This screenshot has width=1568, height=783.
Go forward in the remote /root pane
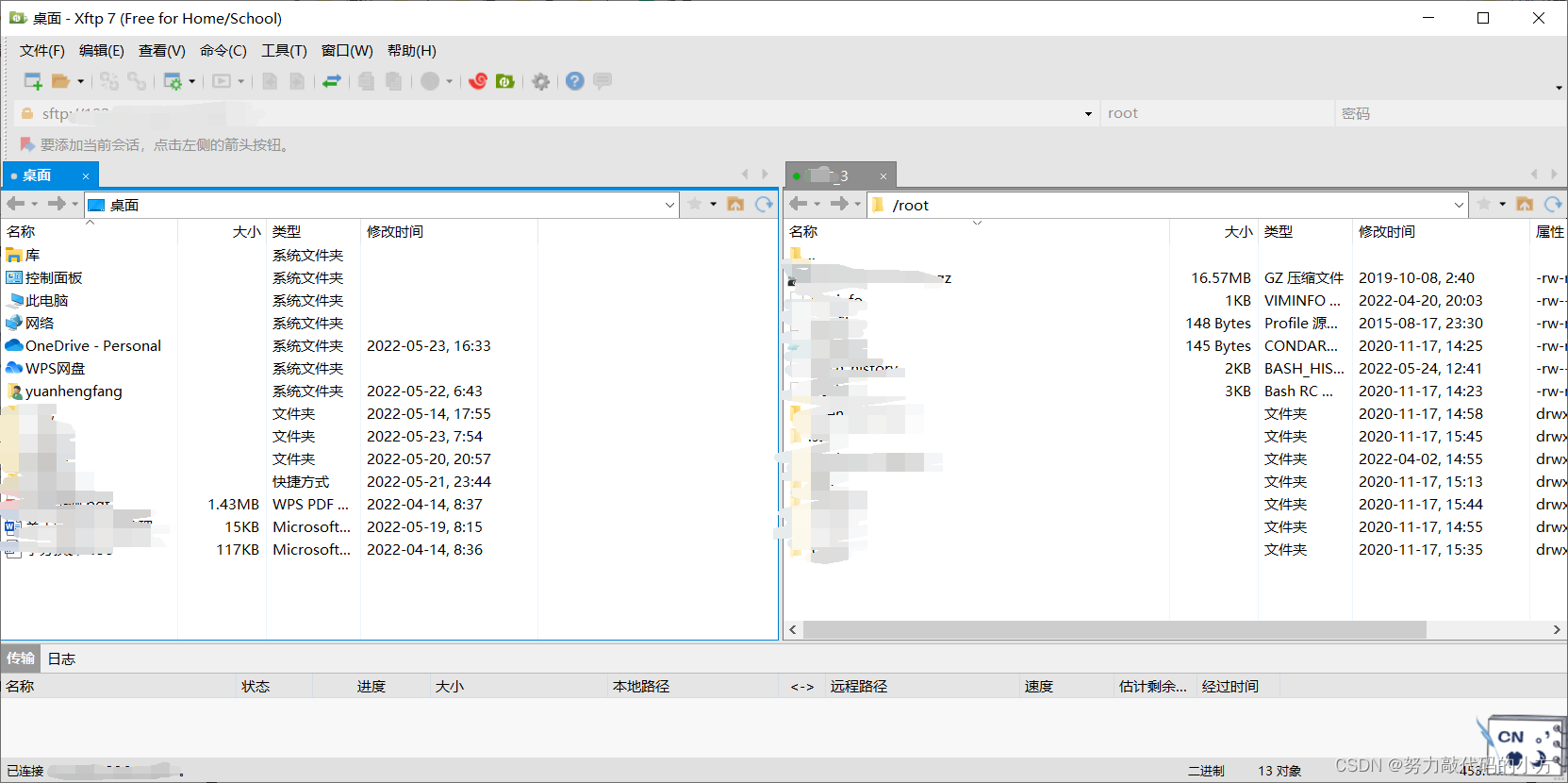[x=839, y=204]
